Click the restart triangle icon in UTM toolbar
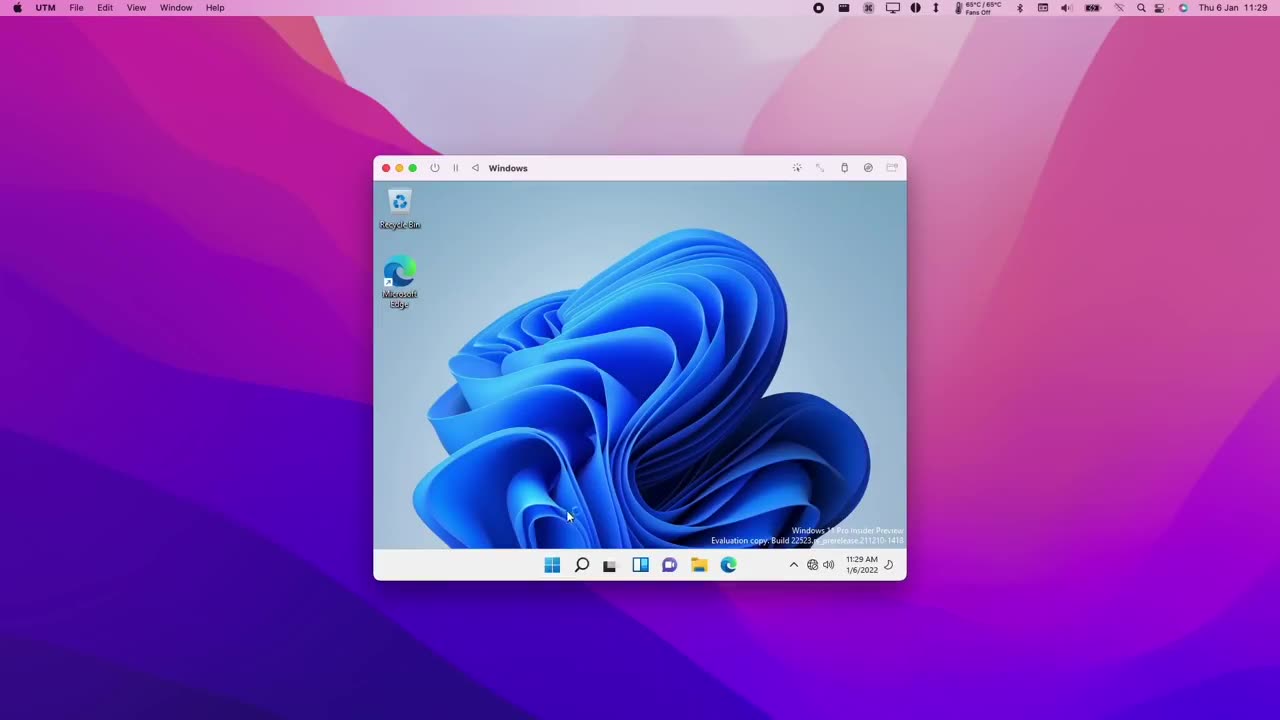This screenshot has width=1280, height=720. (x=475, y=168)
